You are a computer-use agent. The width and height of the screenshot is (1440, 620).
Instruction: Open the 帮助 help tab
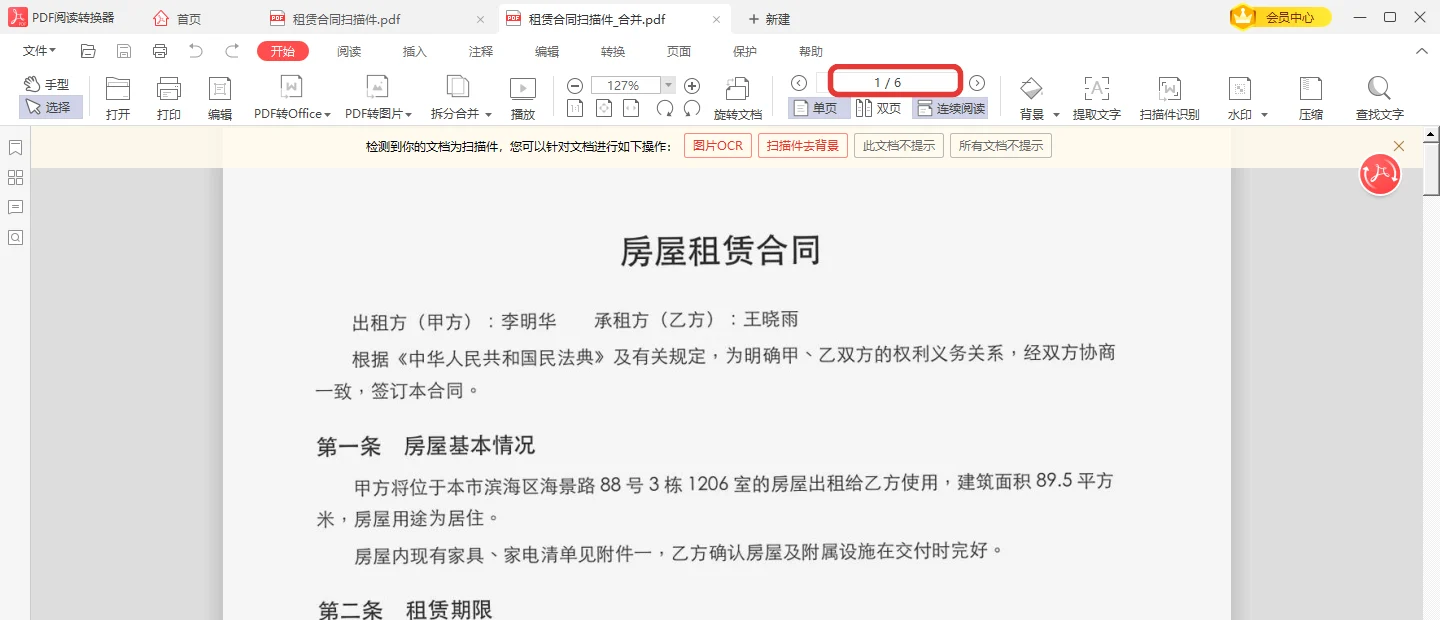pos(811,52)
